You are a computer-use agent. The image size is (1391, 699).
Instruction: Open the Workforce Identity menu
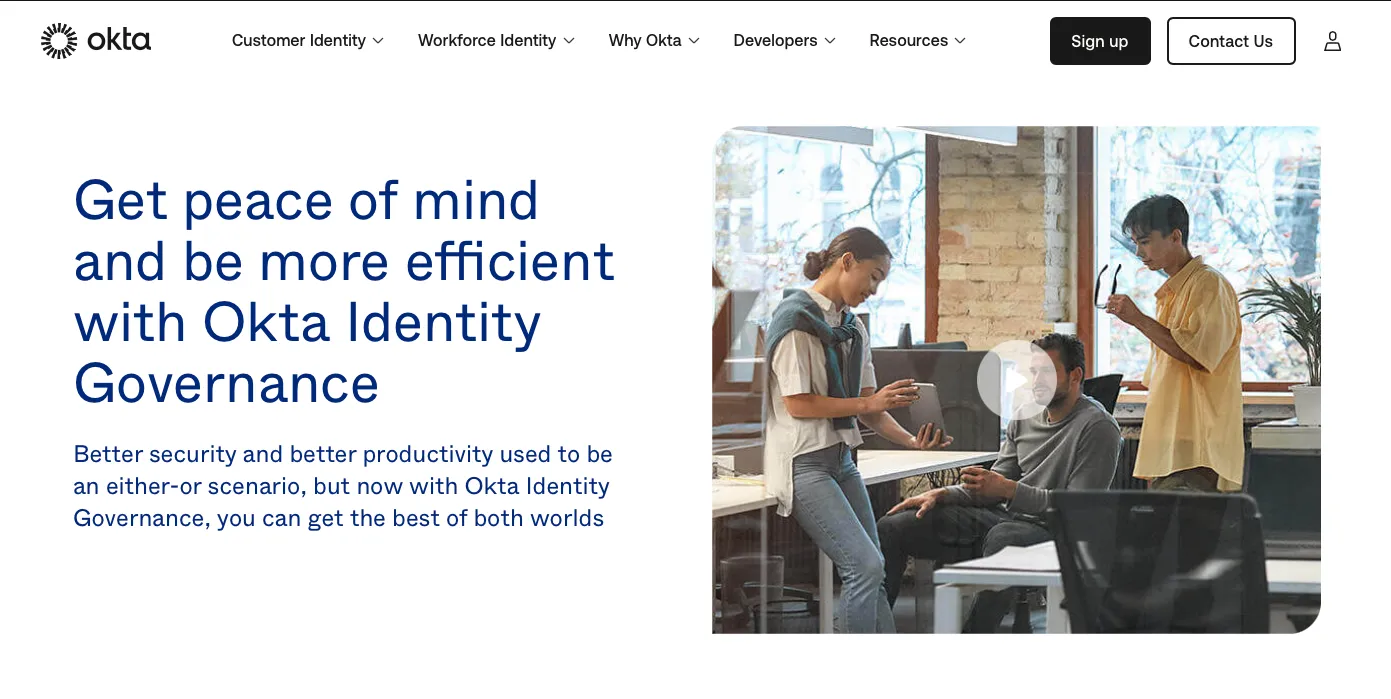tap(496, 41)
